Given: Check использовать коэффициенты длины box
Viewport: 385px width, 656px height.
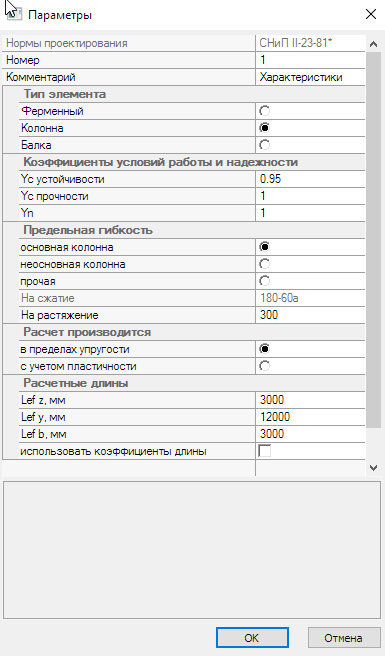Looking at the screenshot, I should (264, 451).
